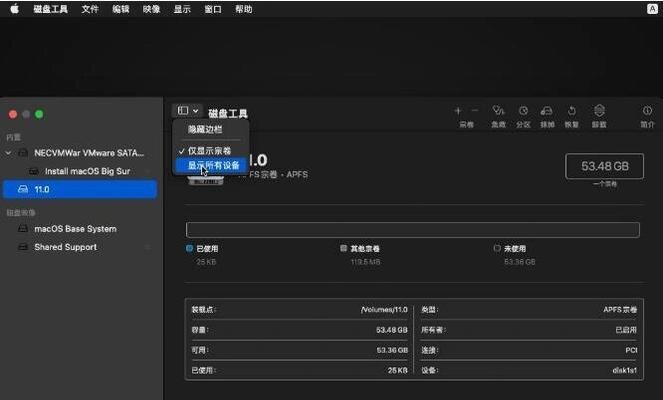Image resolution: width=663 pixels, height=400 pixels.
Task: Click the 设备 row label
Action: [x=430, y=370]
